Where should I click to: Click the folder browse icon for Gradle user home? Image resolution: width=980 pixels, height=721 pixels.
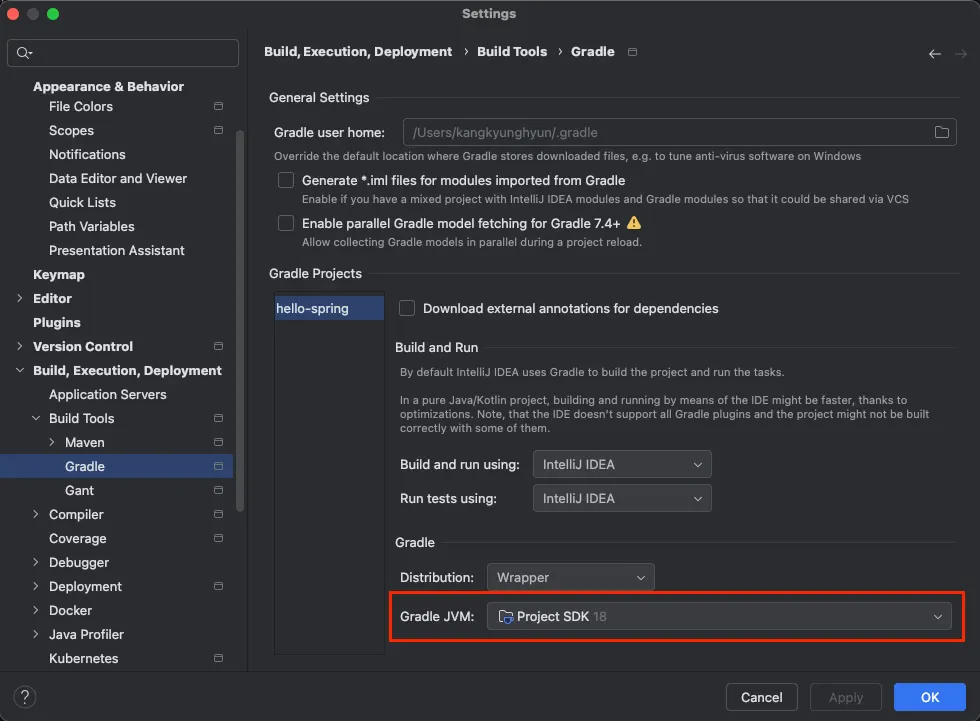point(941,132)
